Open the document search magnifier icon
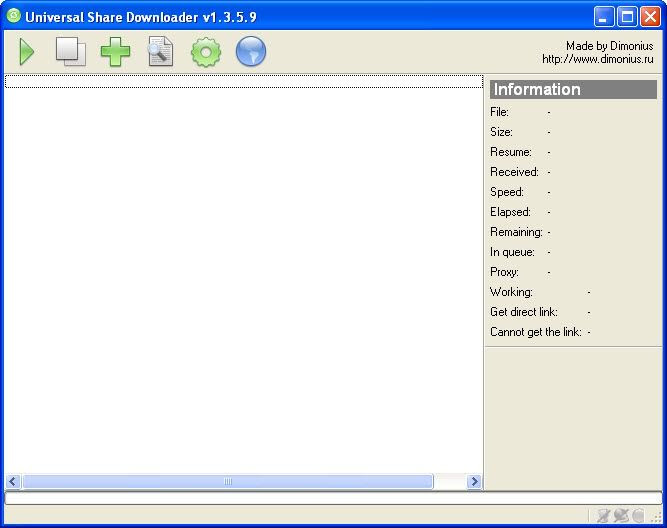Screen dimensions: 667x528 (x=160, y=51)
